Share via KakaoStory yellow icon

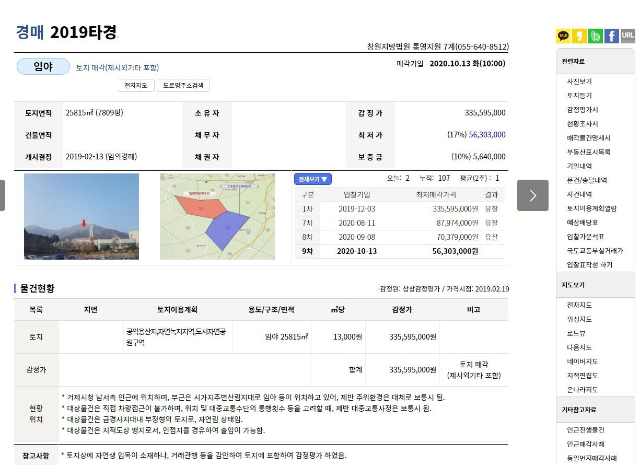point(579,36)
